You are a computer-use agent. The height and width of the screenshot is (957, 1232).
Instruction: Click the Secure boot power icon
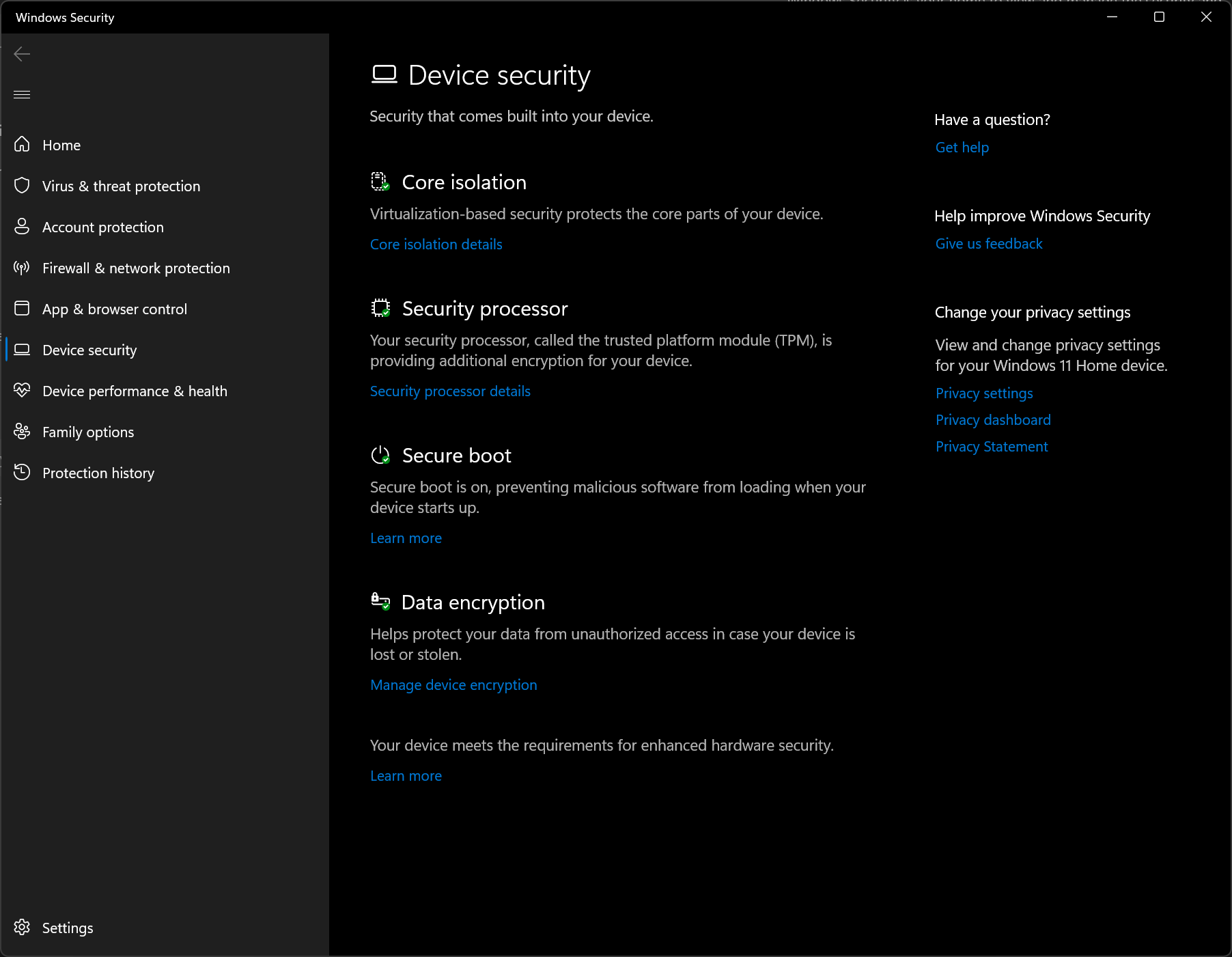point(380,455)
